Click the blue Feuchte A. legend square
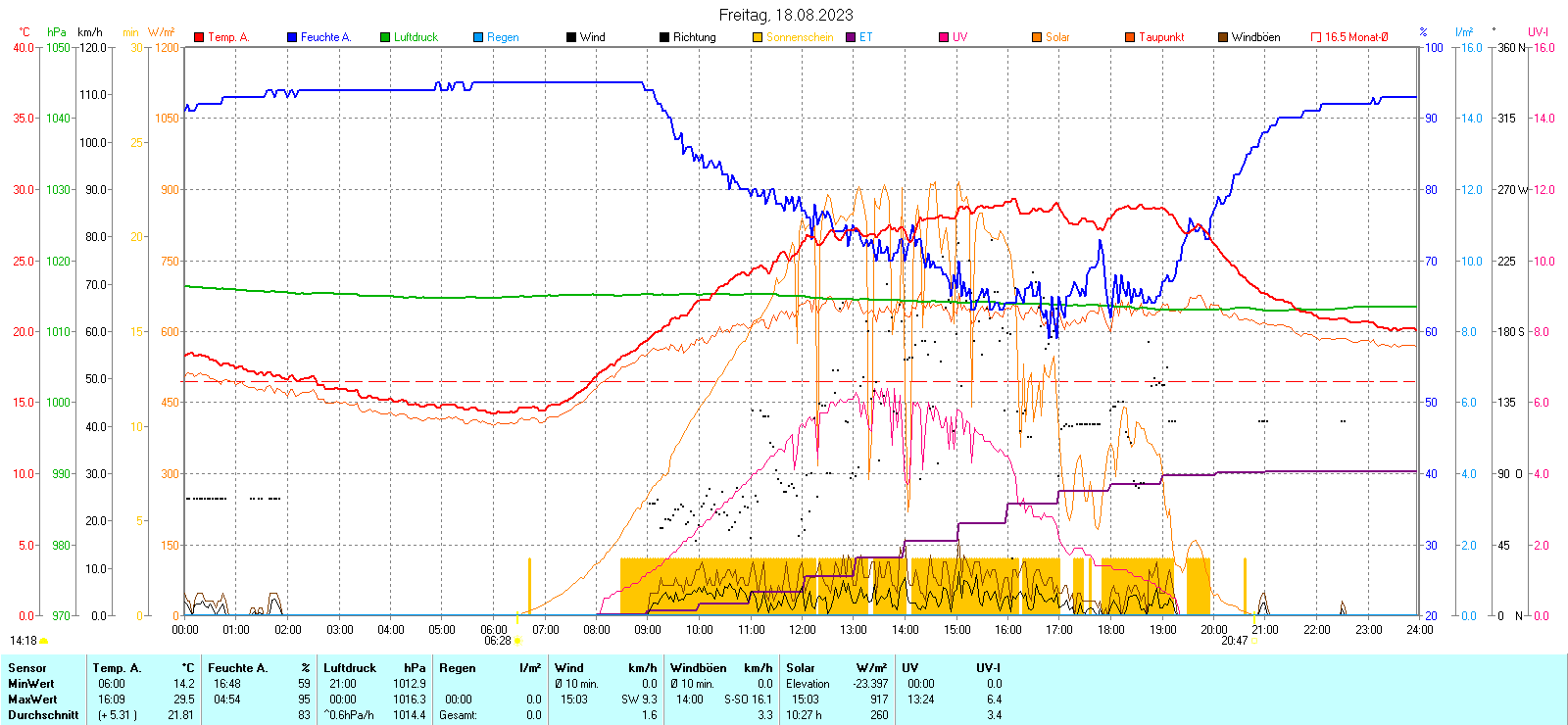The height and width of the screenshot is (725, 1568). 292,37
